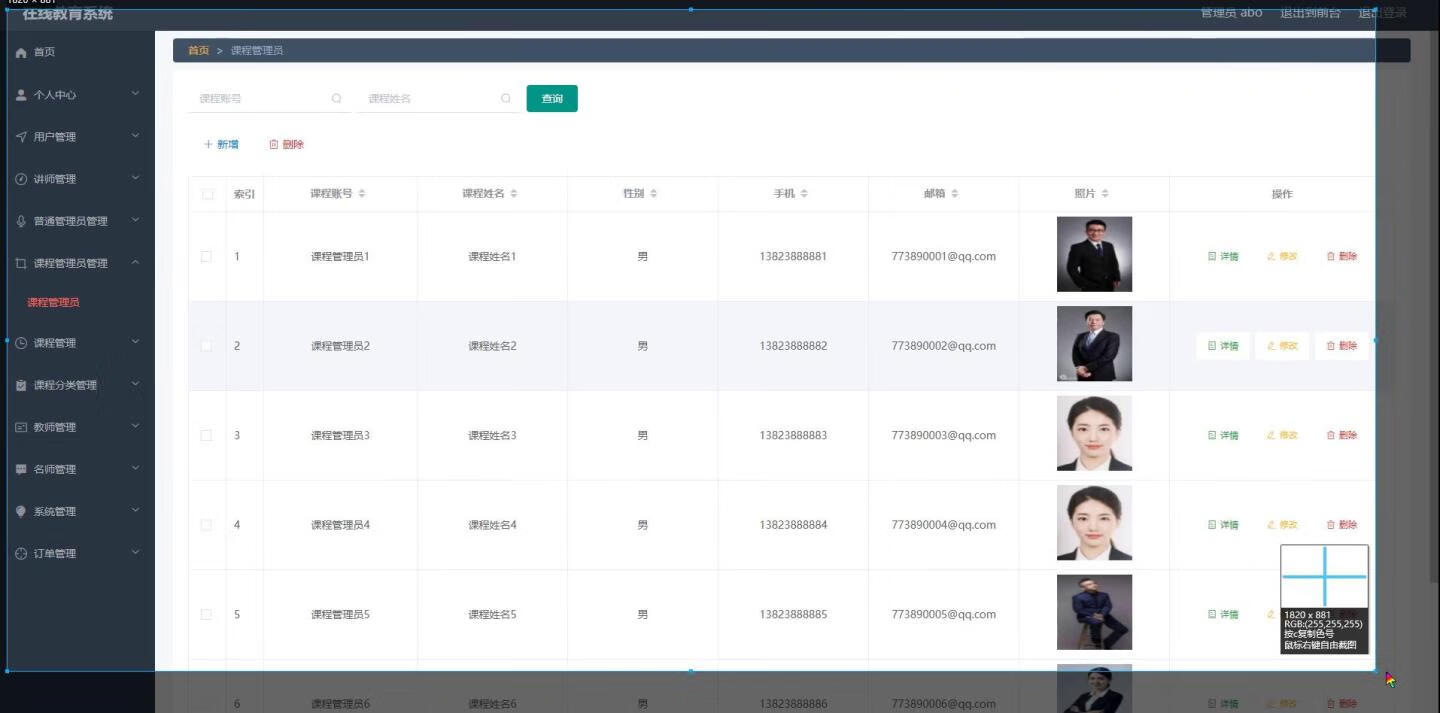
Task: Sort by 课程账号 column arrows
Action: (x=362, y=193)
